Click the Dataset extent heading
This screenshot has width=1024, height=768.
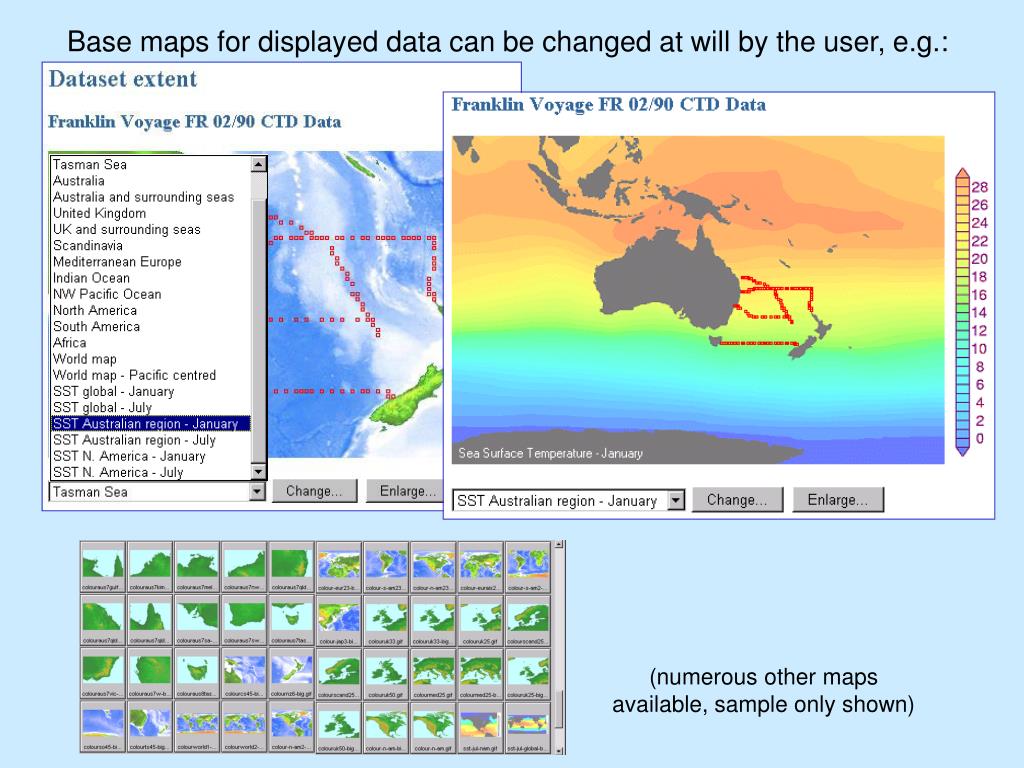pos(123,79)
